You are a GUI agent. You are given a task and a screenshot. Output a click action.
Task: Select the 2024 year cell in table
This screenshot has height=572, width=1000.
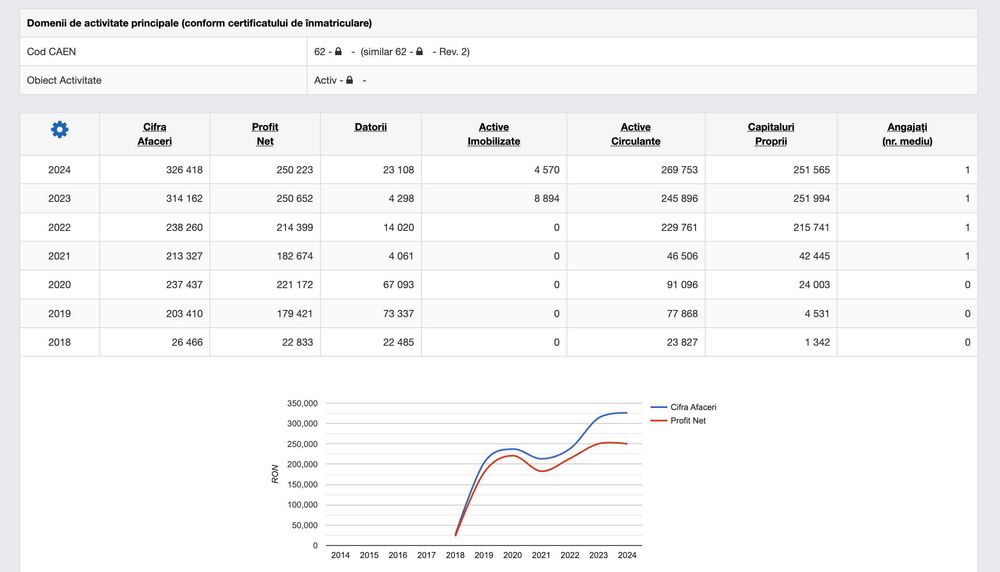[x=59, y=170]
